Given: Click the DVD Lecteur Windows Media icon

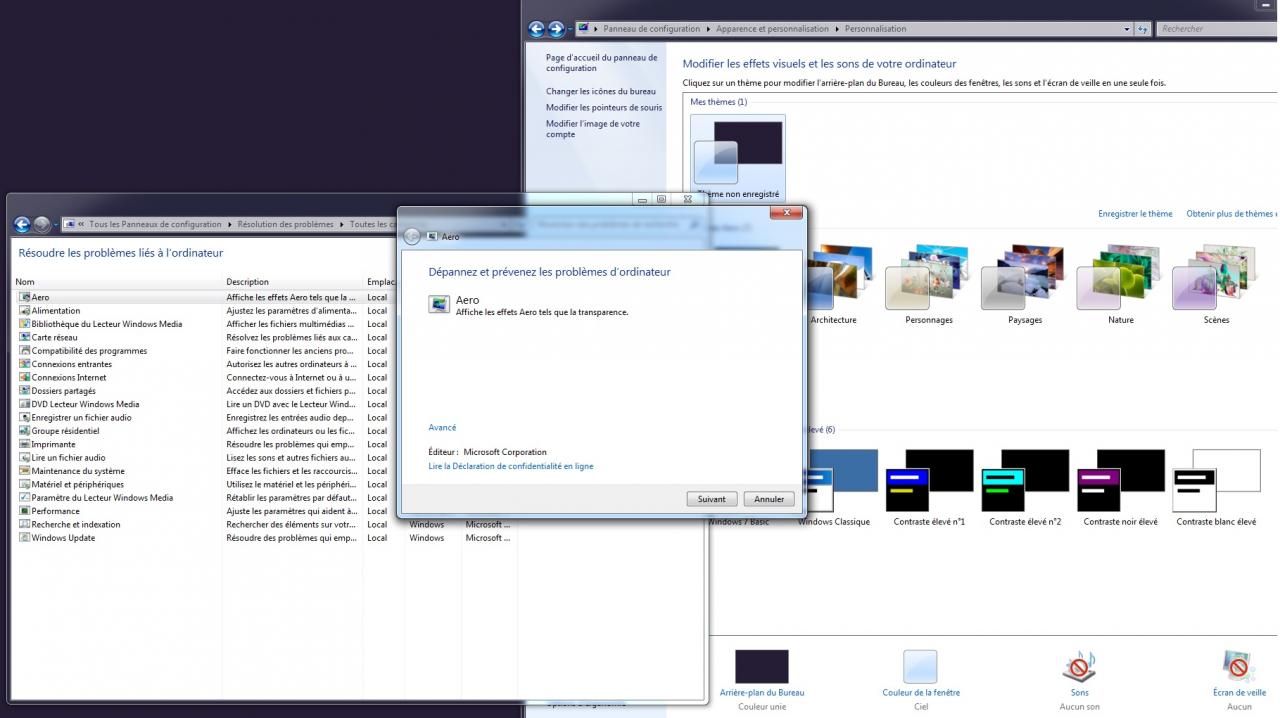Looking at the screenshot, I should tap(24, 404).
